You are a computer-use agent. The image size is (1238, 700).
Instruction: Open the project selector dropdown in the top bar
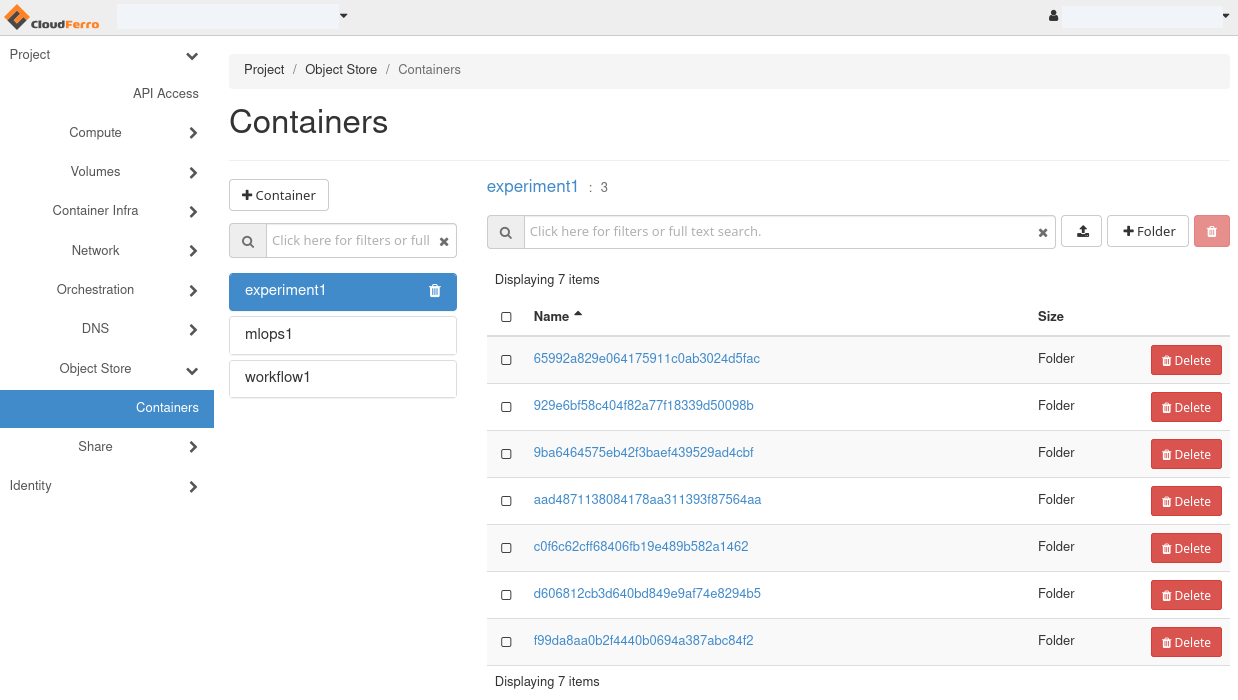[232, 16]
